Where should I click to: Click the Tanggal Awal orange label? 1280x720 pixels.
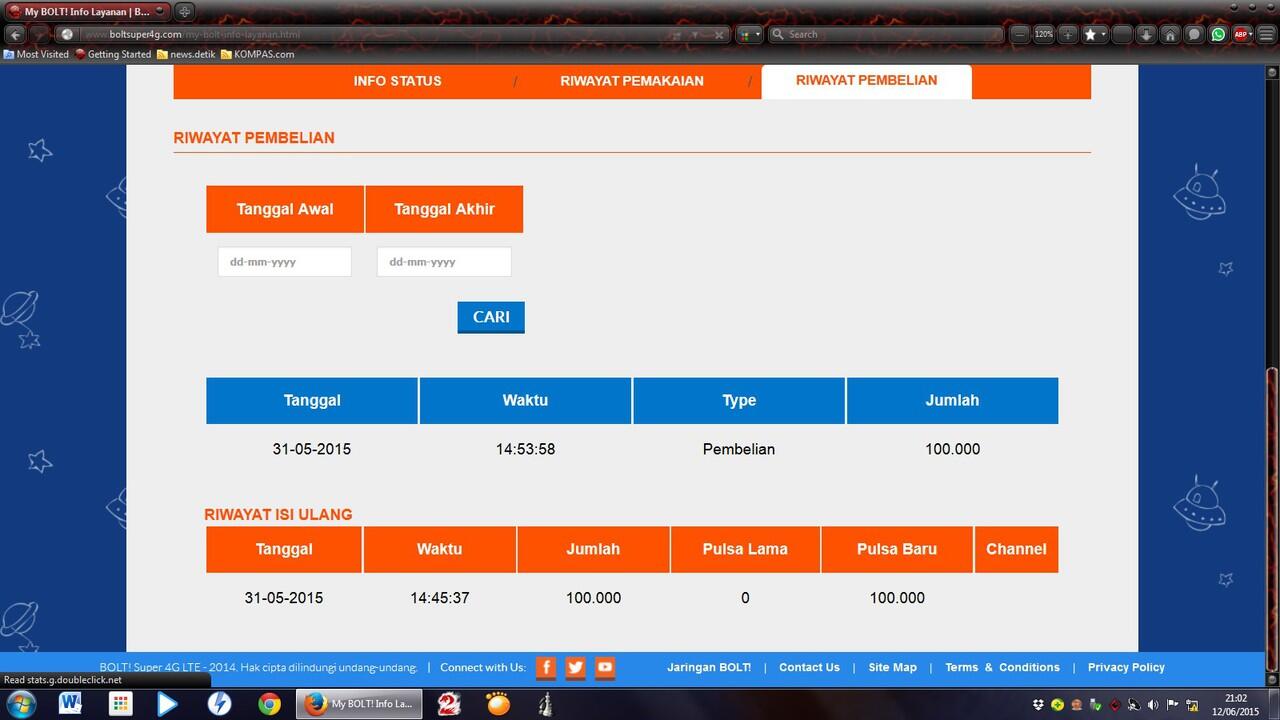click(x=285, y=209)
